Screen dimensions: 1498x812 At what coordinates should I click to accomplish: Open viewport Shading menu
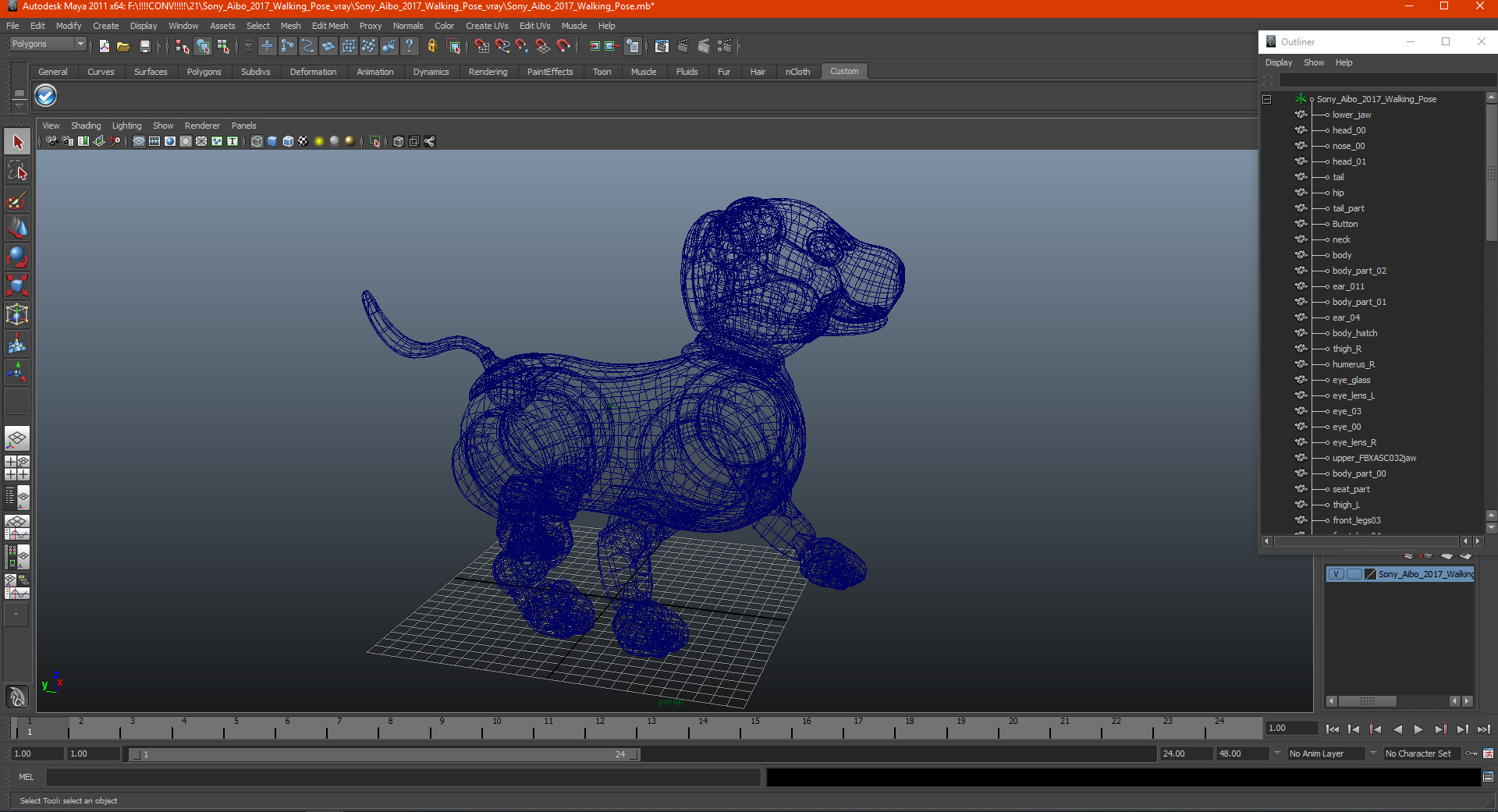tap(86, 126)
